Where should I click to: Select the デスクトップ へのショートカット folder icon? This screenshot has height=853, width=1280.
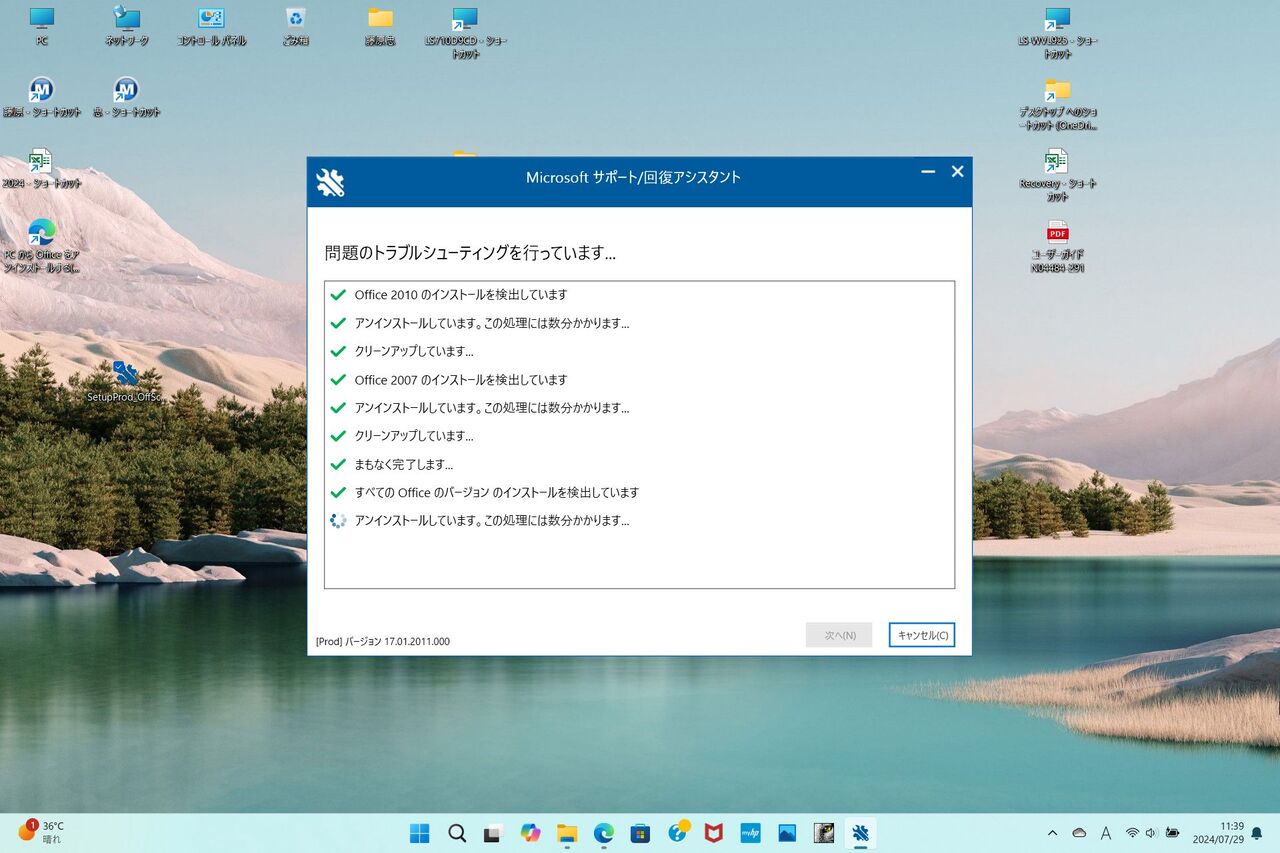(x=1058, y=105)
